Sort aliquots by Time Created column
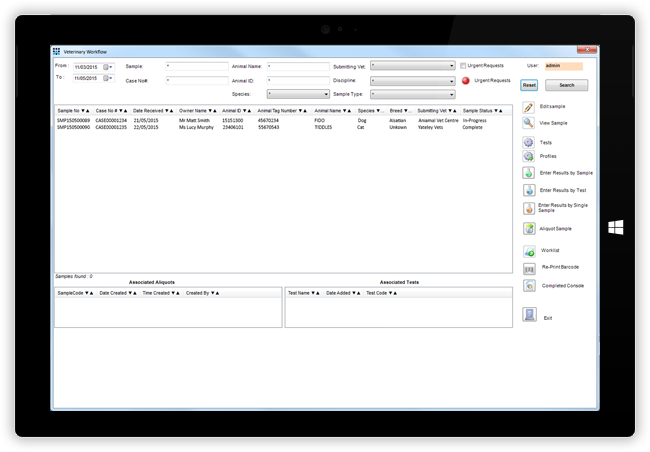Image resolution: width=650 pixels, height=452 pixels. click(161, 293)
